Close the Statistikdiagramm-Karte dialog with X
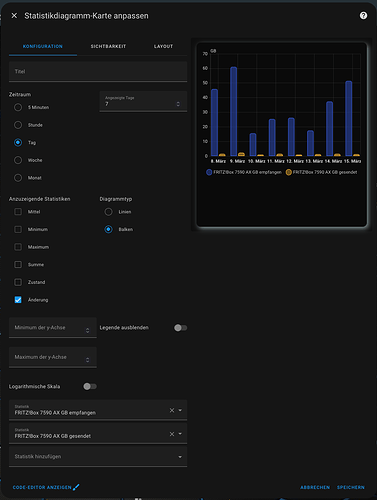 [x=14, y=16]
